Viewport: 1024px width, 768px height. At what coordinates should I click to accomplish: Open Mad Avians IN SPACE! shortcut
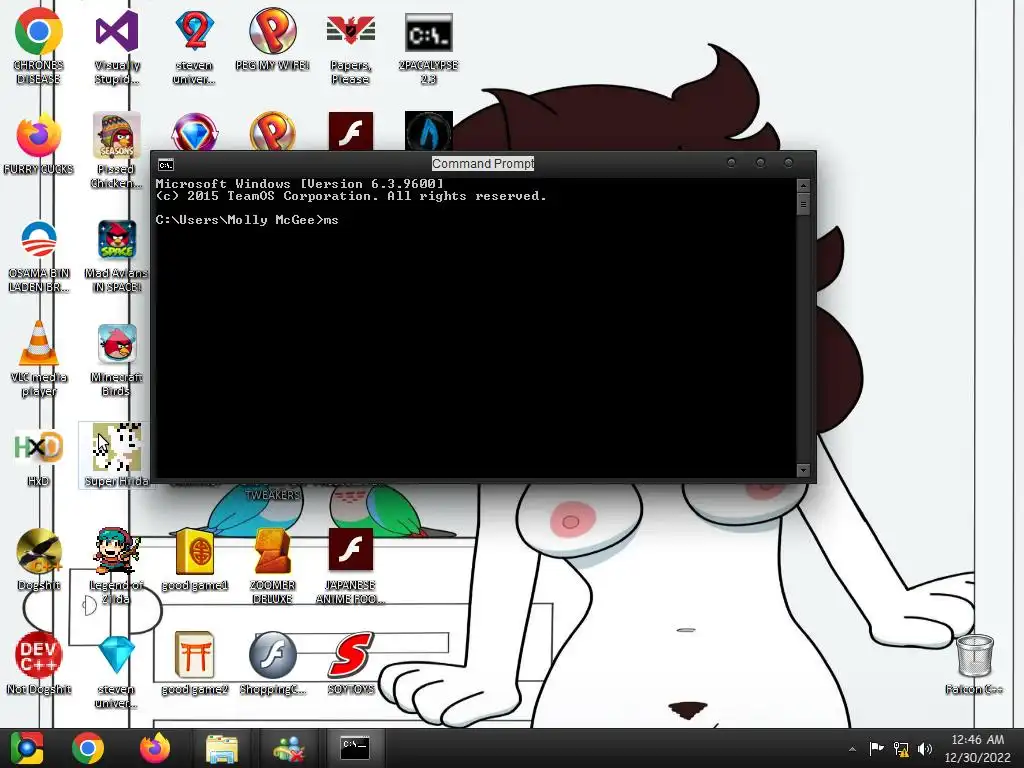pyautogui.click(x=117, y=256)
